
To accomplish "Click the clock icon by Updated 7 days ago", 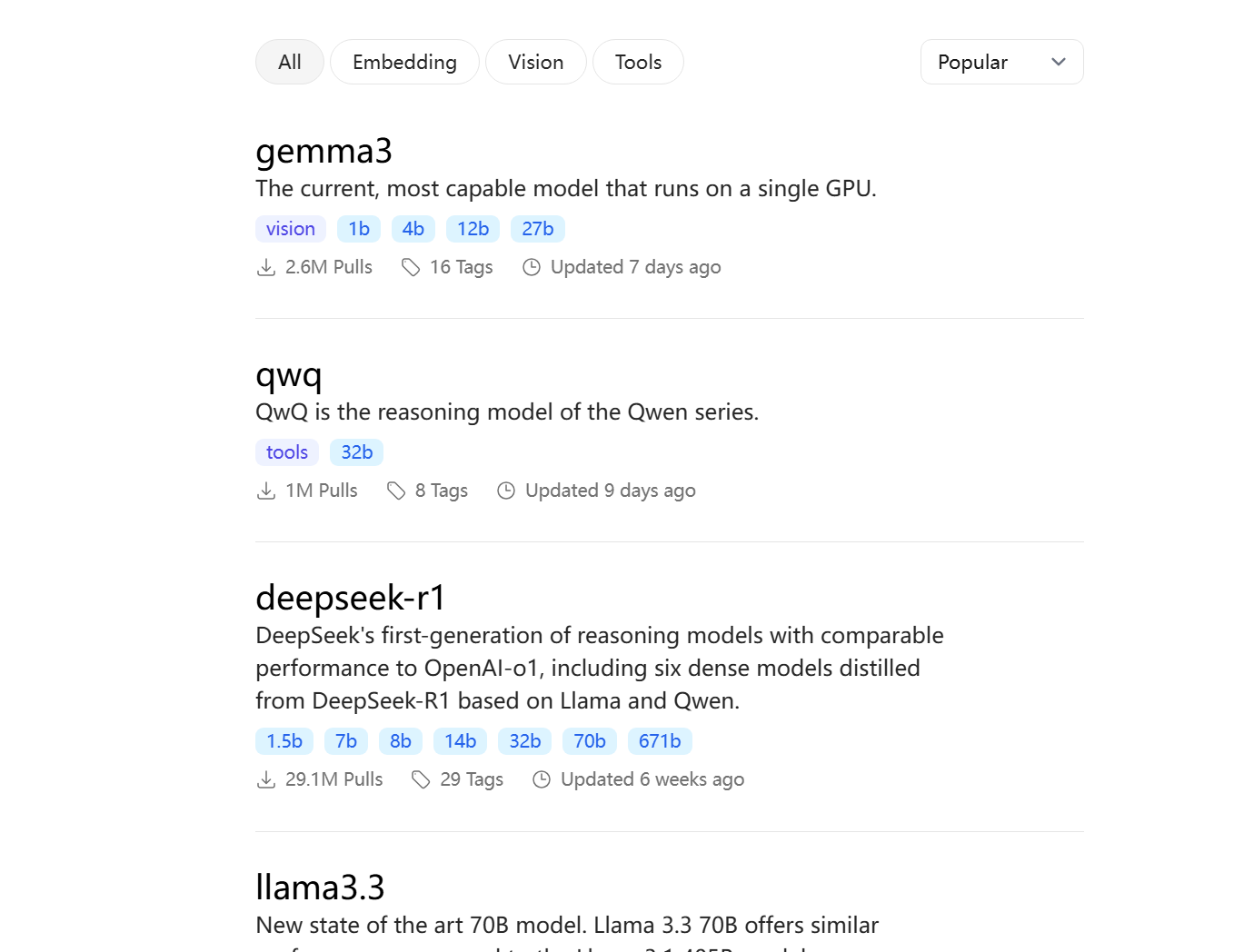I will click(532, 267).
